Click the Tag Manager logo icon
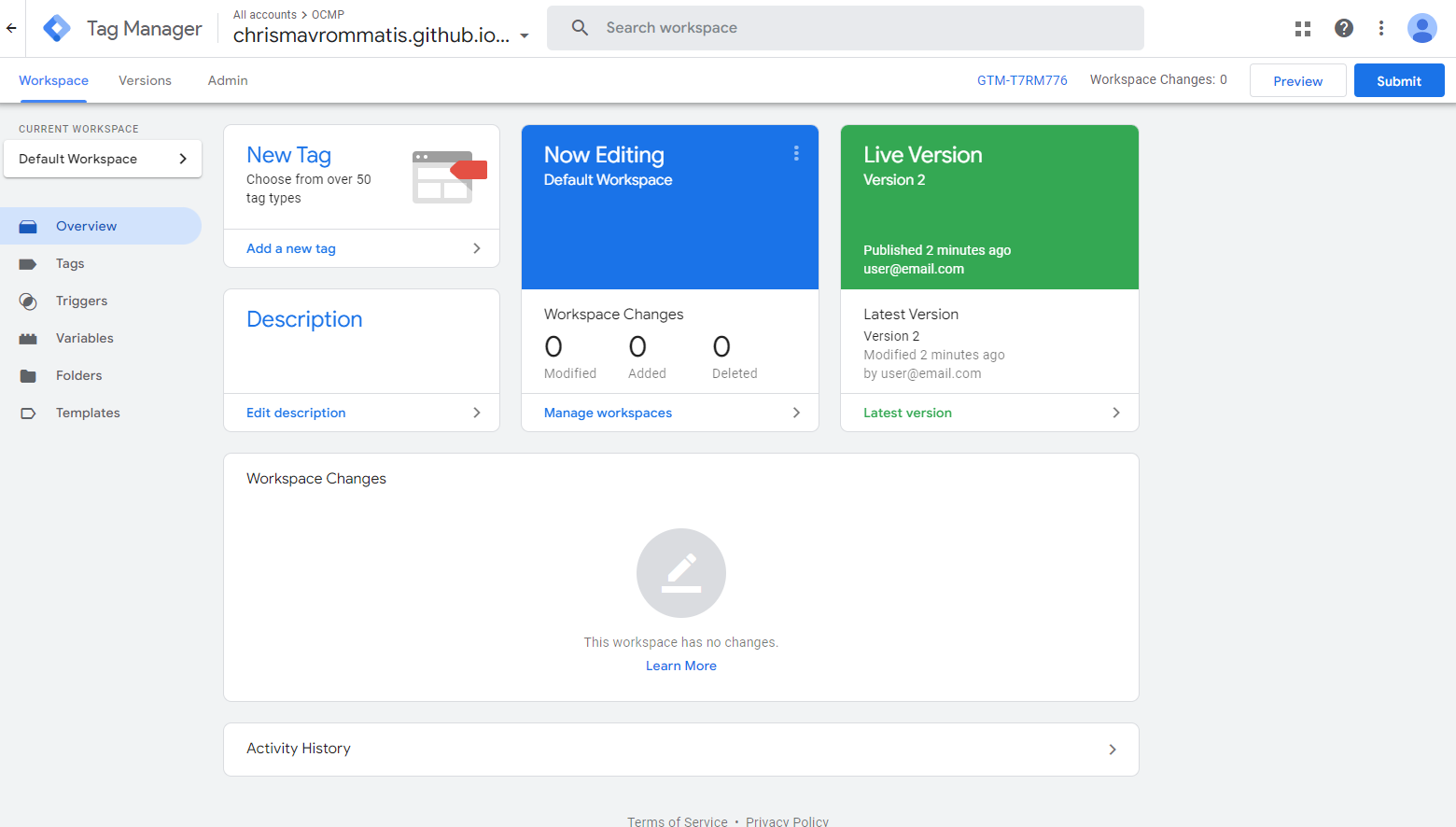Image resolution: width=1456 pixels, height=827 pixels. (57, 28)
